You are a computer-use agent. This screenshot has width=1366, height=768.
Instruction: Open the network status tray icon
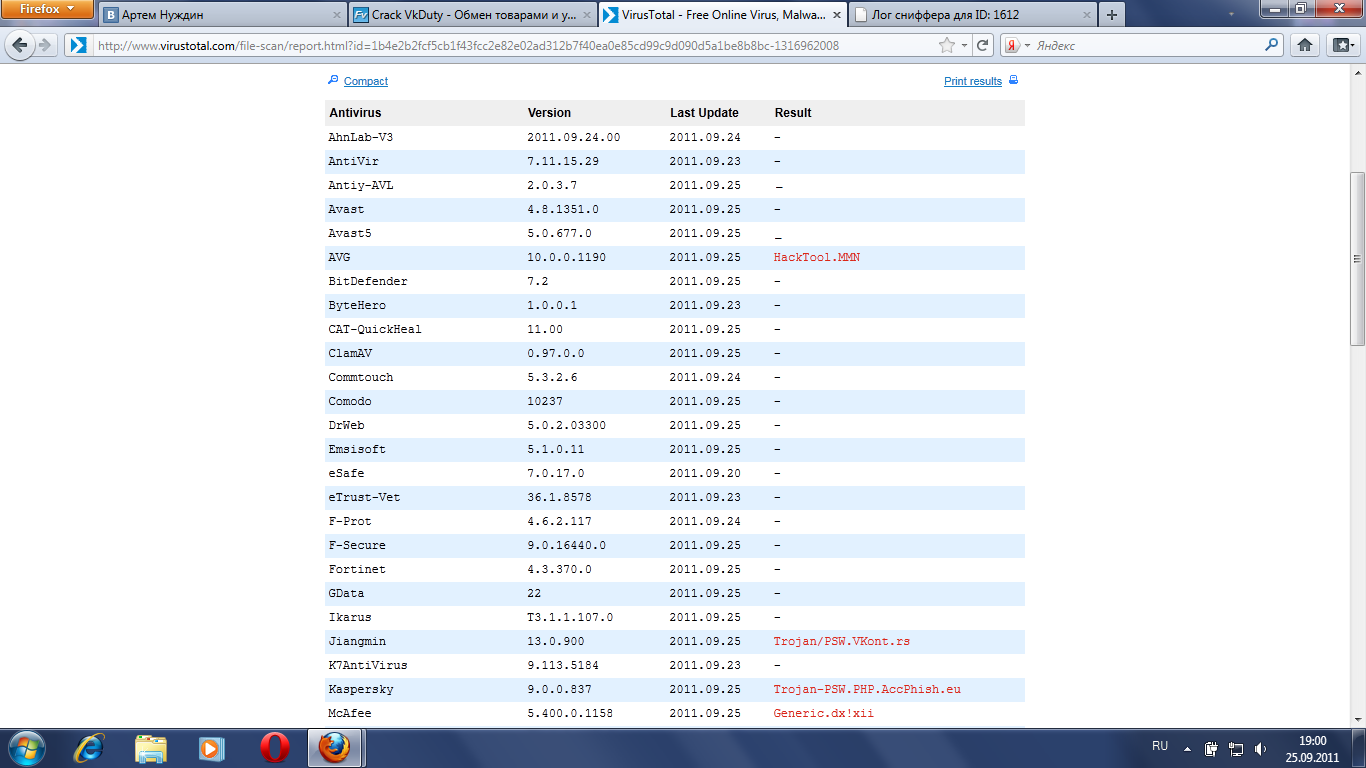pos(1236,748)
